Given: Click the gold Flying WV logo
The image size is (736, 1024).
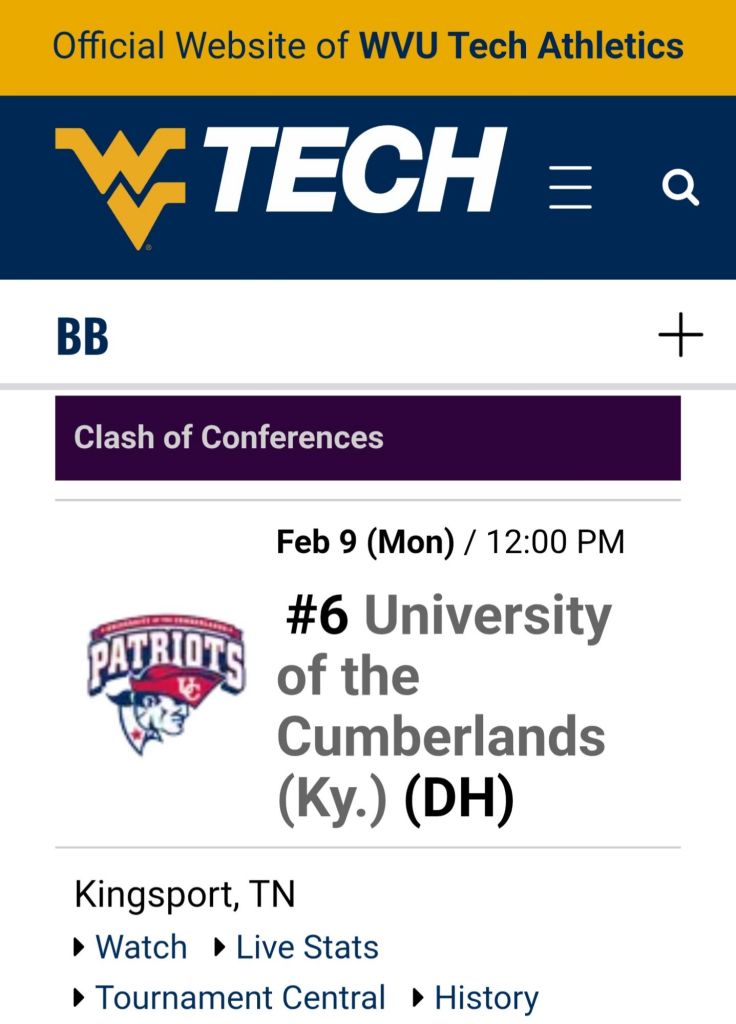Looking at the screenshot, I should tap(120, 185).
